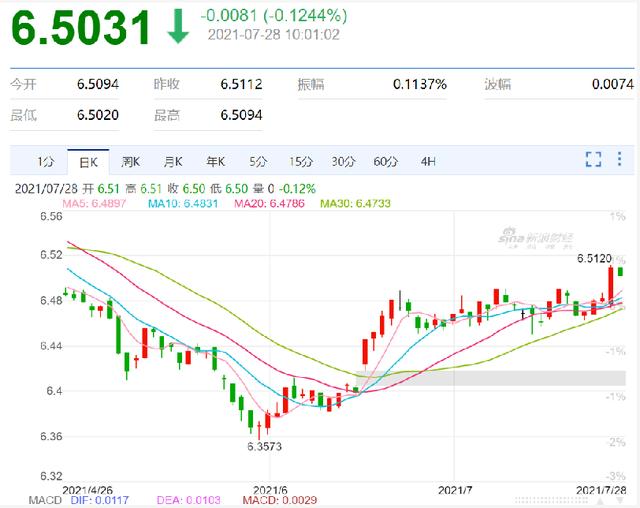Click the 2021/4/26 start date label
Screen dimensions: 640x508
87,490
